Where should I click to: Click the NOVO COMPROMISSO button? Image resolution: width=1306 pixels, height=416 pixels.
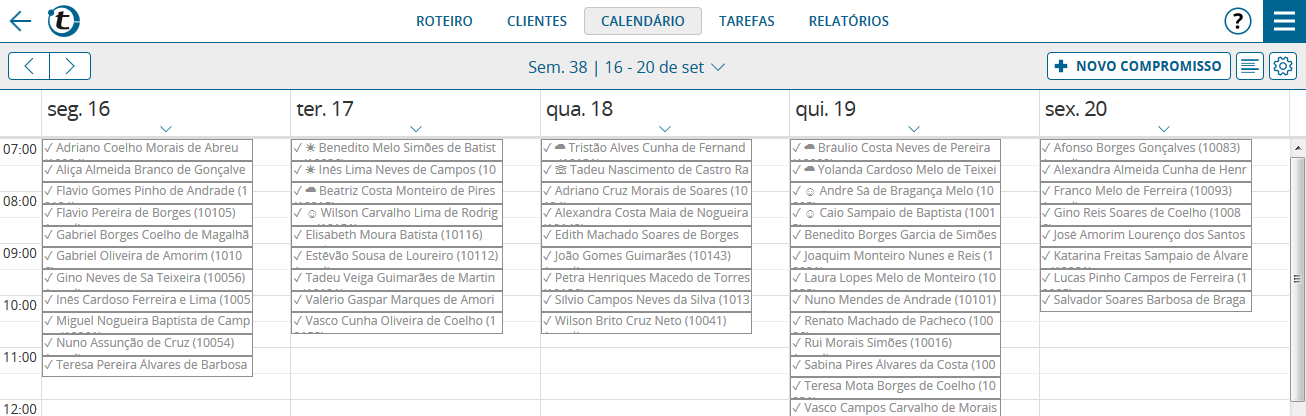coord(1138,67)
